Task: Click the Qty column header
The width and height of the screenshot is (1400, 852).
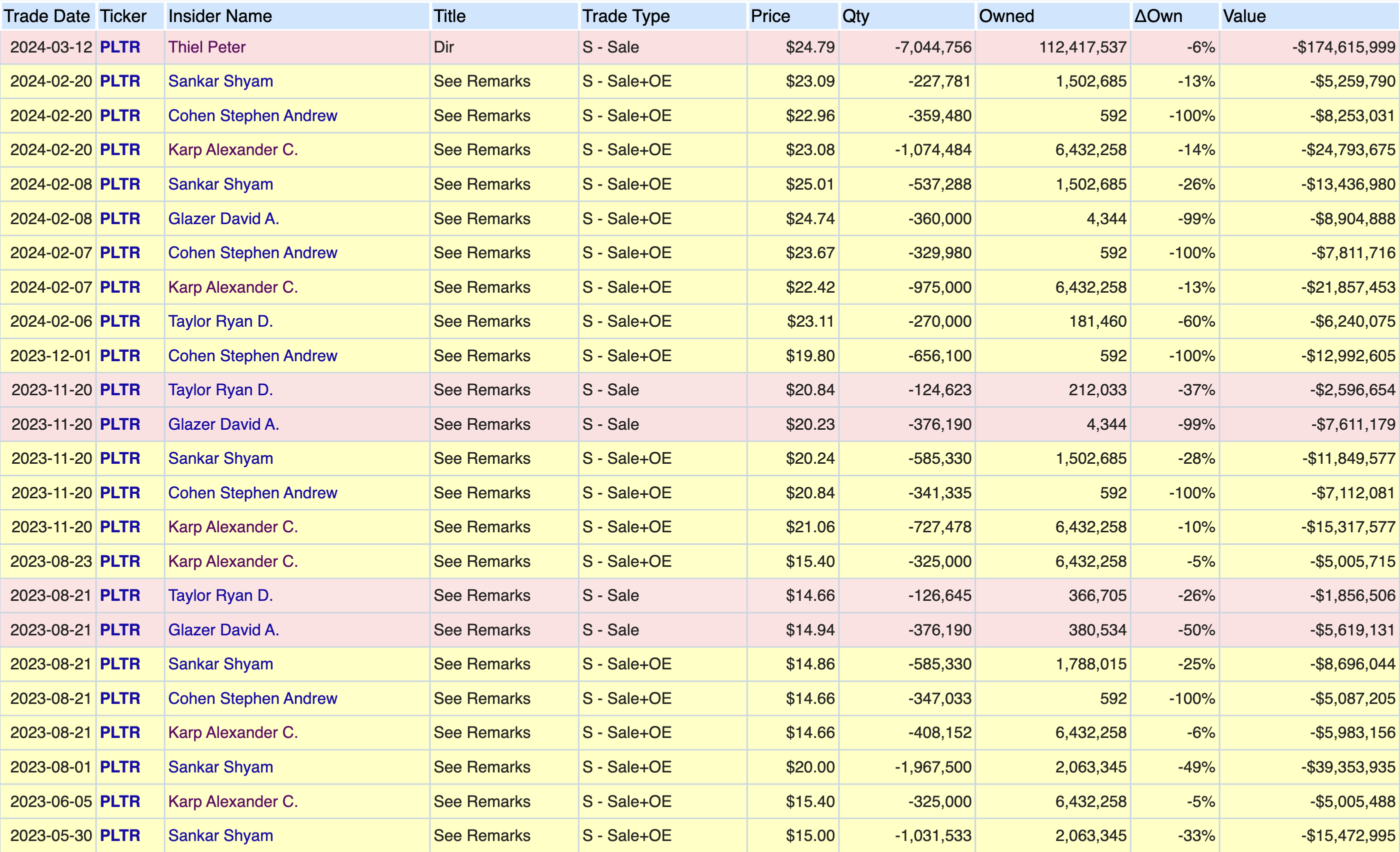Action: [x=855, y=16]
